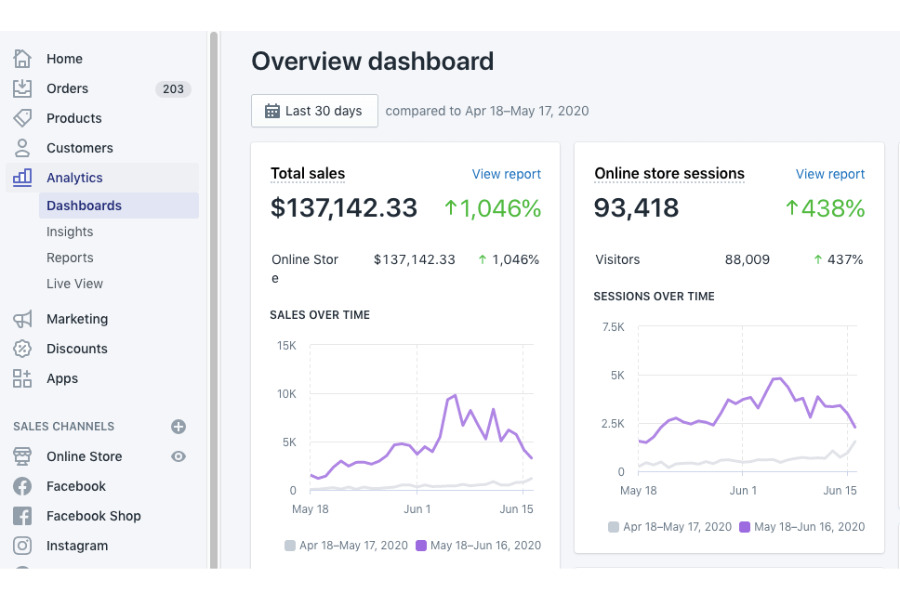This screenshot has width=900, height=600.
Task: Go to Reports under Analytics
Action: pos(70,258)
